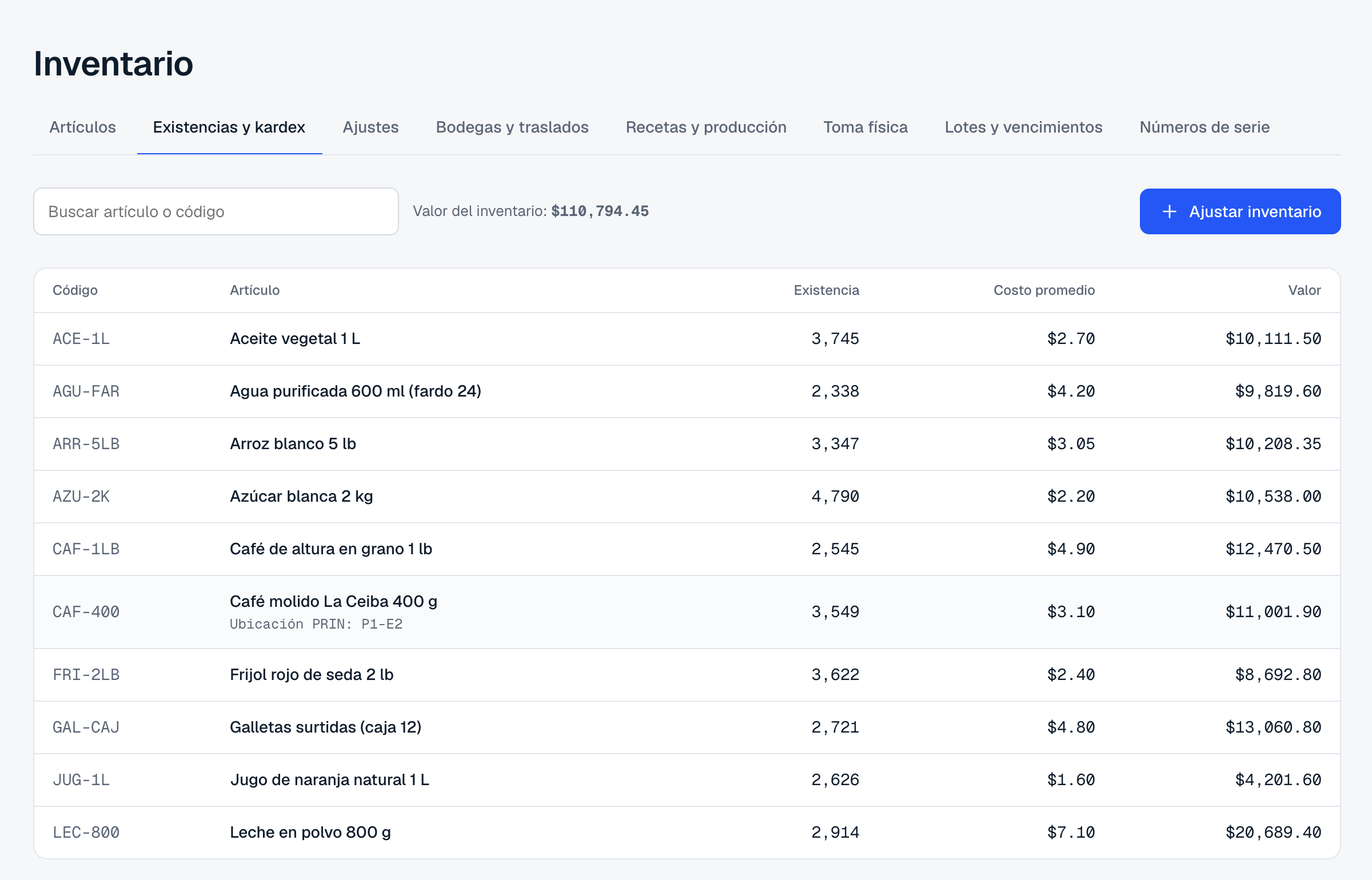Click existencia value 4,790
The image size is (1372, 880).
coord(835,497)
